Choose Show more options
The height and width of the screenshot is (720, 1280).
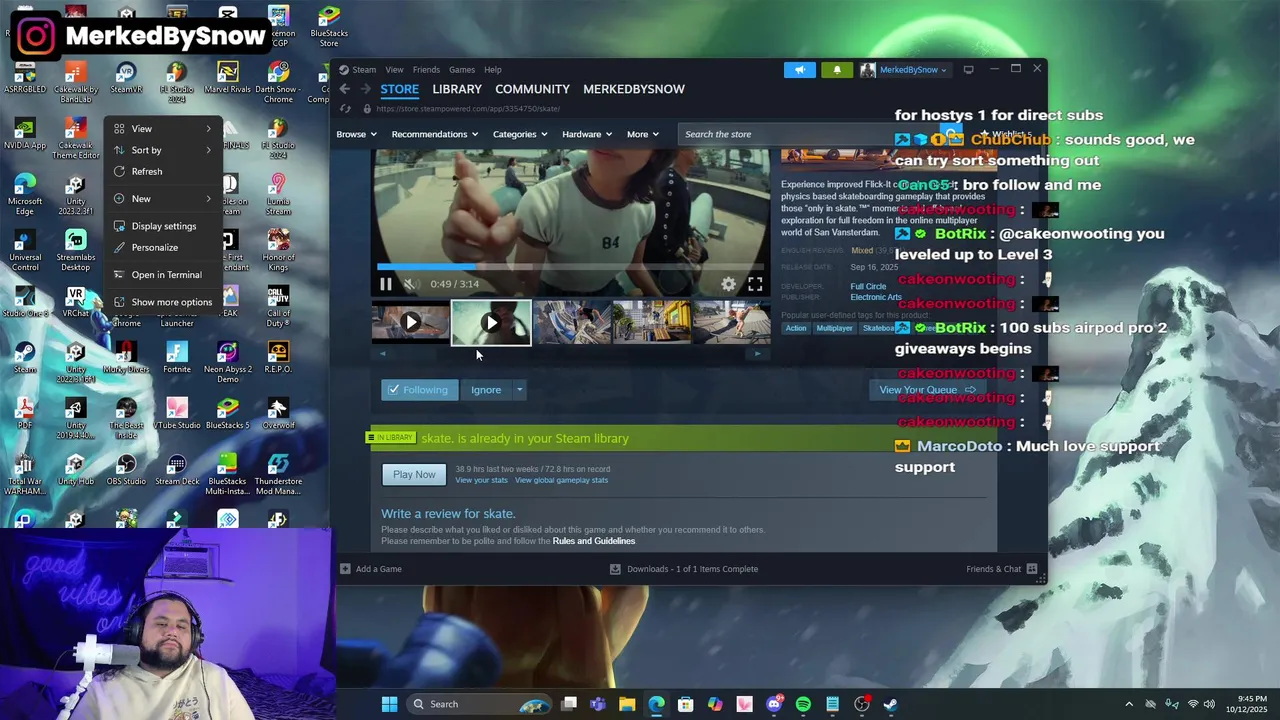pos(163,302)
